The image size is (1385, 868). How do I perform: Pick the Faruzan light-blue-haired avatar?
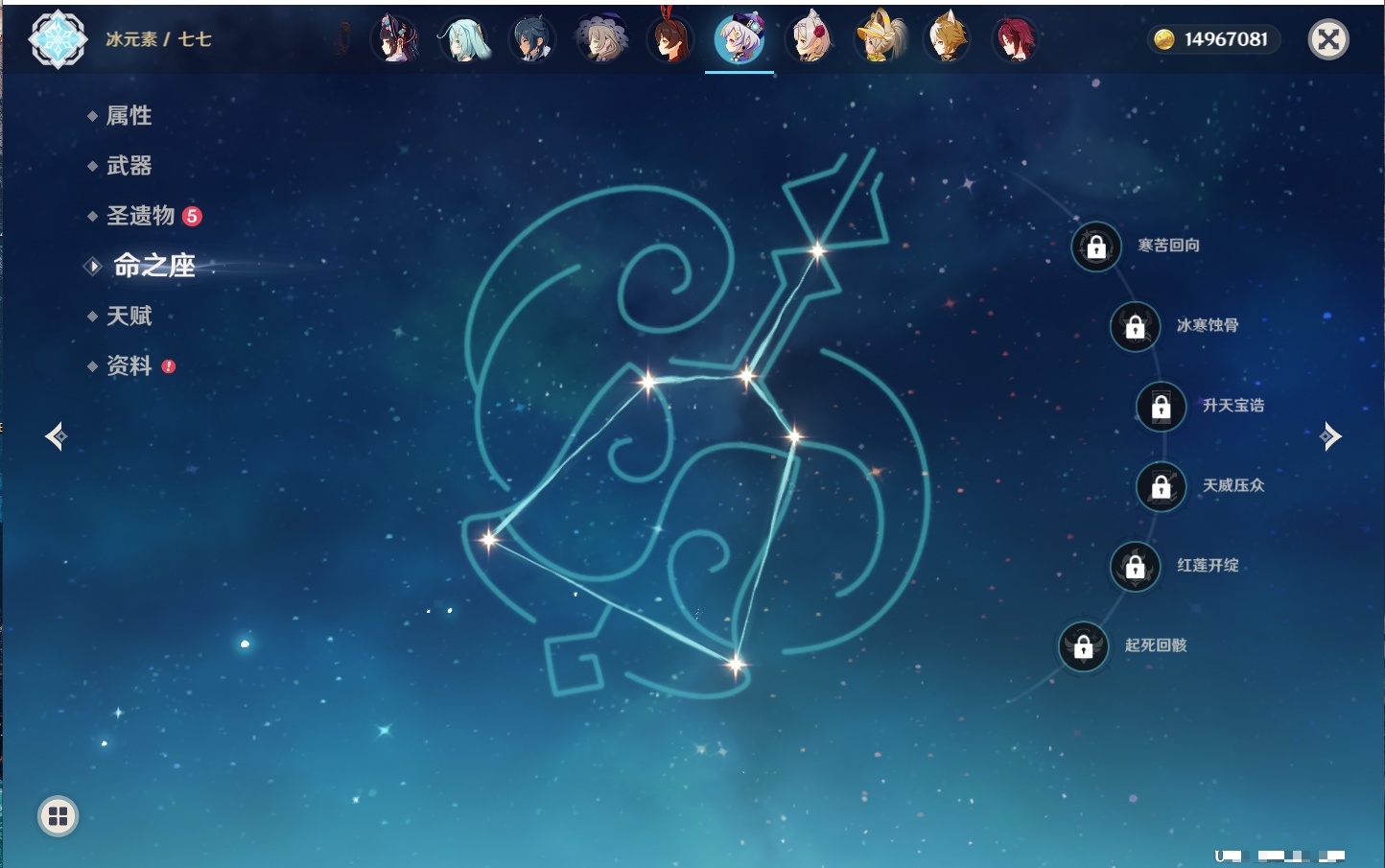tap(464, 39)
